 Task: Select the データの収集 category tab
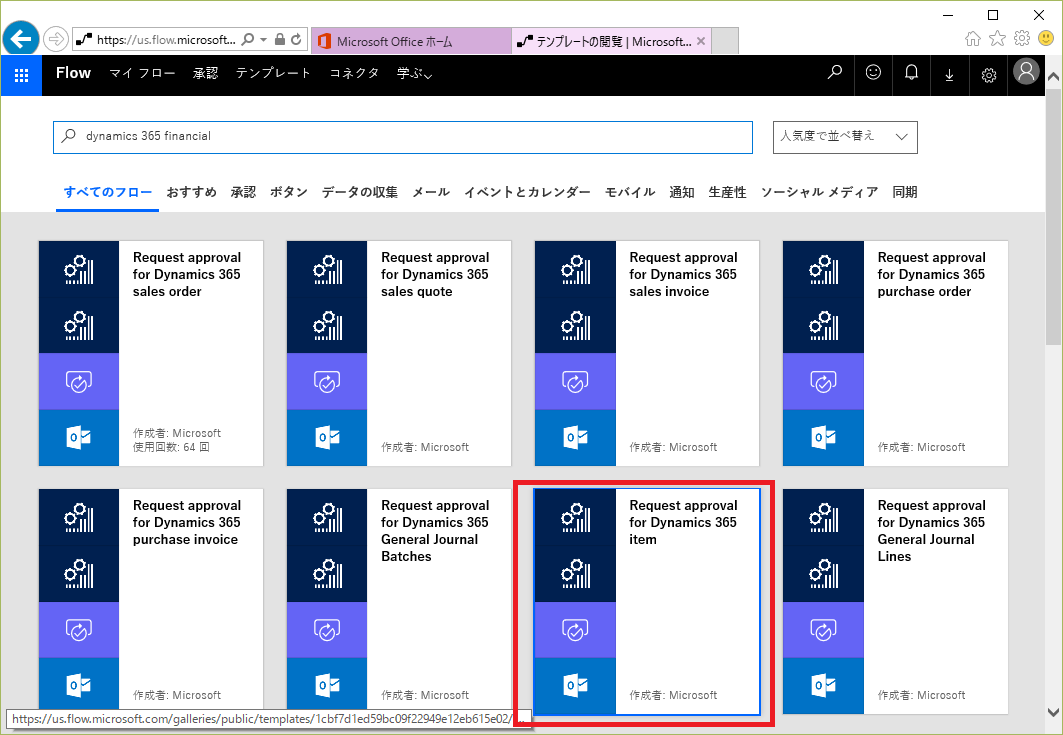(x=360, y=193)
